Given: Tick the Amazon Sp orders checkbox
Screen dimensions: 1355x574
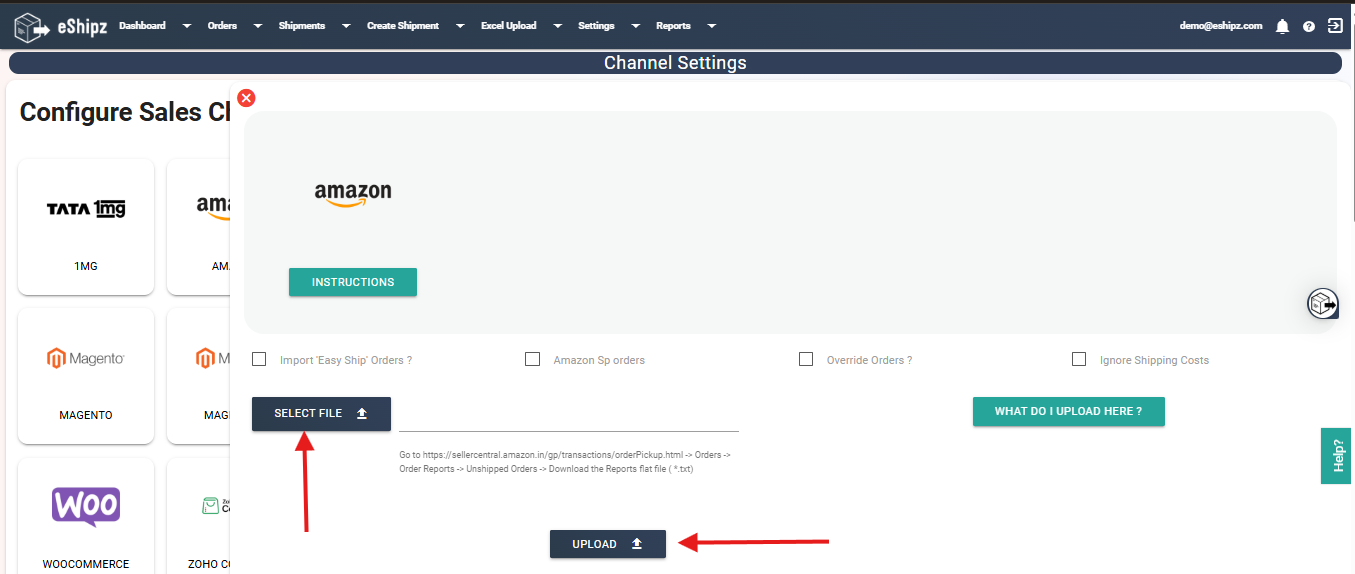Looking at the screenshot, I should 532,359.
